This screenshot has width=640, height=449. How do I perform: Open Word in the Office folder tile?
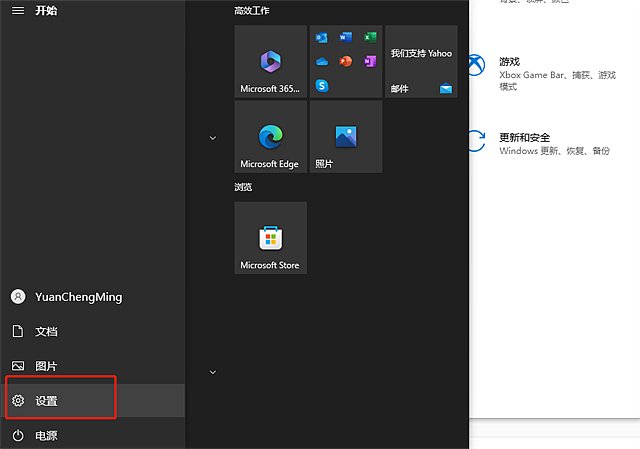(346, 38)
